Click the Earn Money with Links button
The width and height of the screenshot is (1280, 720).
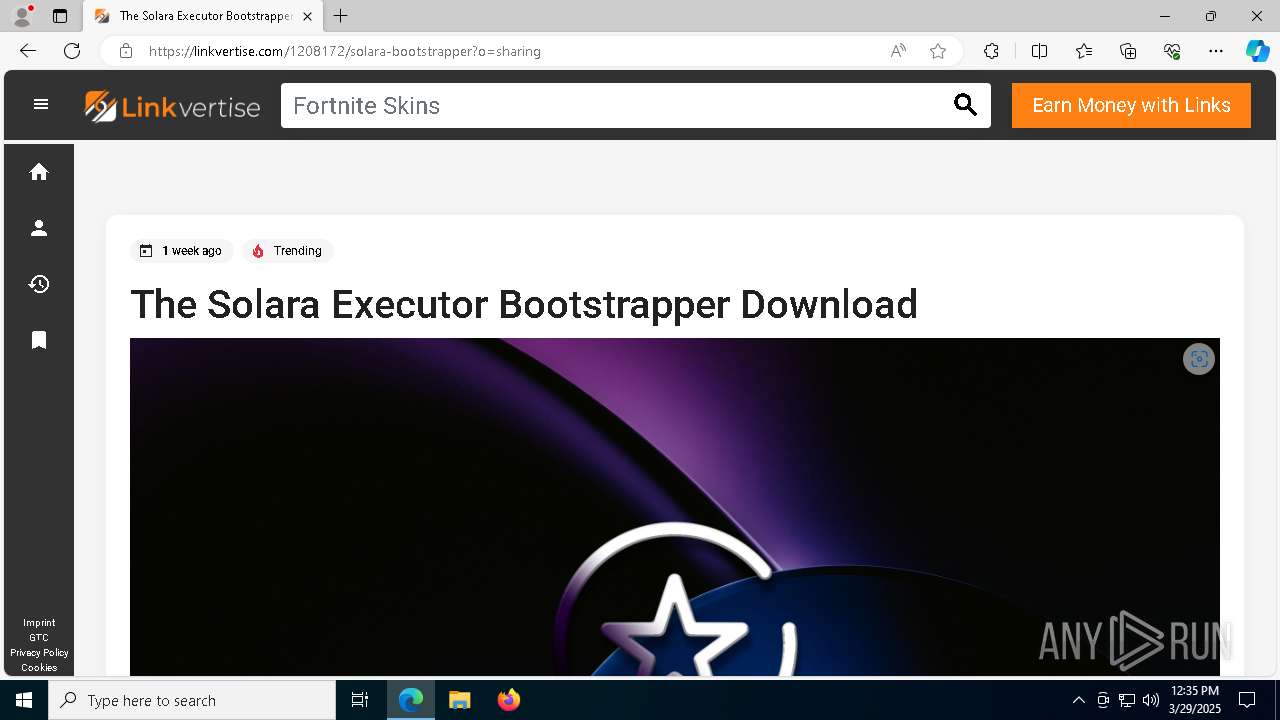click(x=1131, y=105)
